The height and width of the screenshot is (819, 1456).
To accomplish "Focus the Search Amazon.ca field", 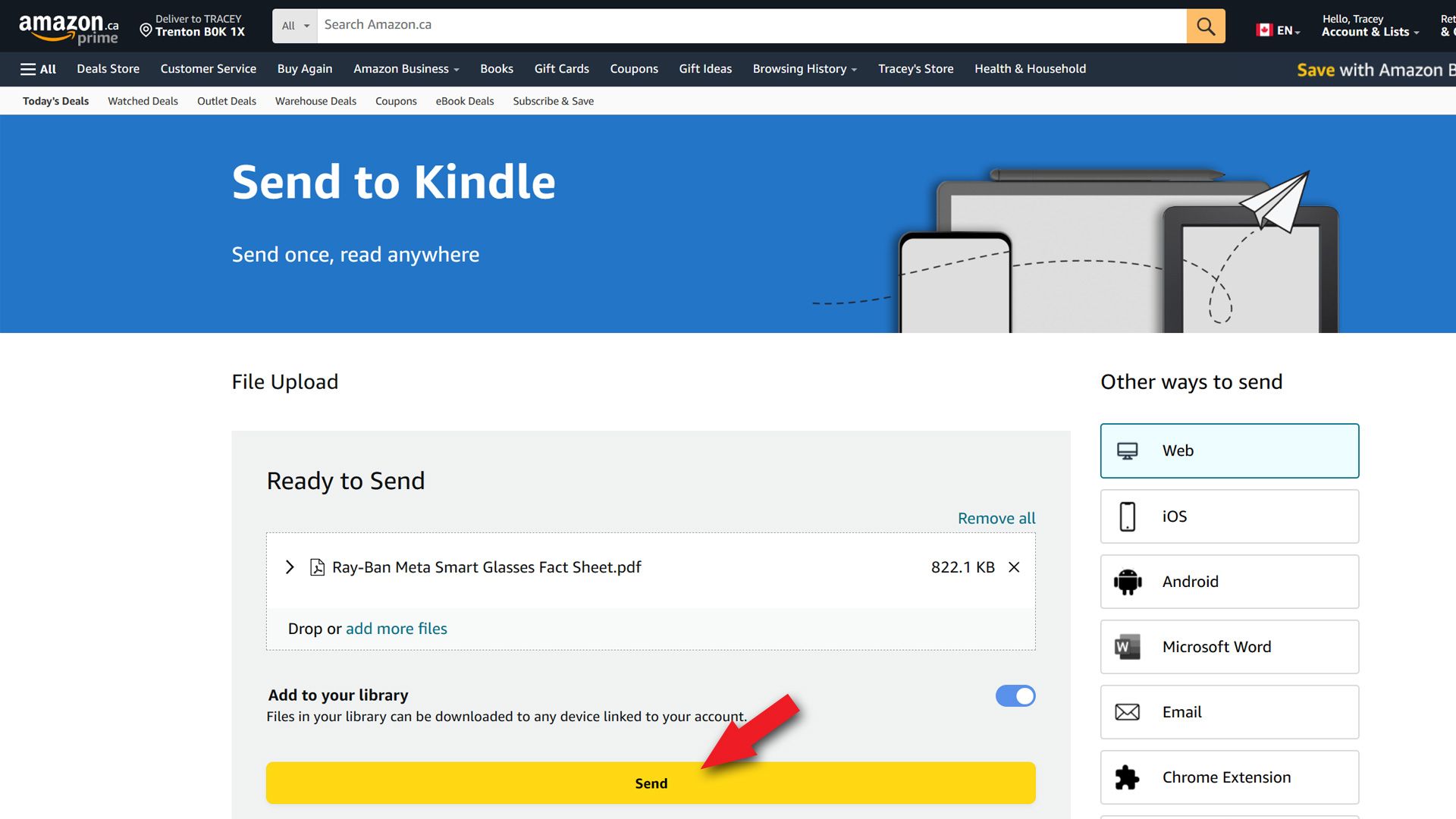I will 752,26.
